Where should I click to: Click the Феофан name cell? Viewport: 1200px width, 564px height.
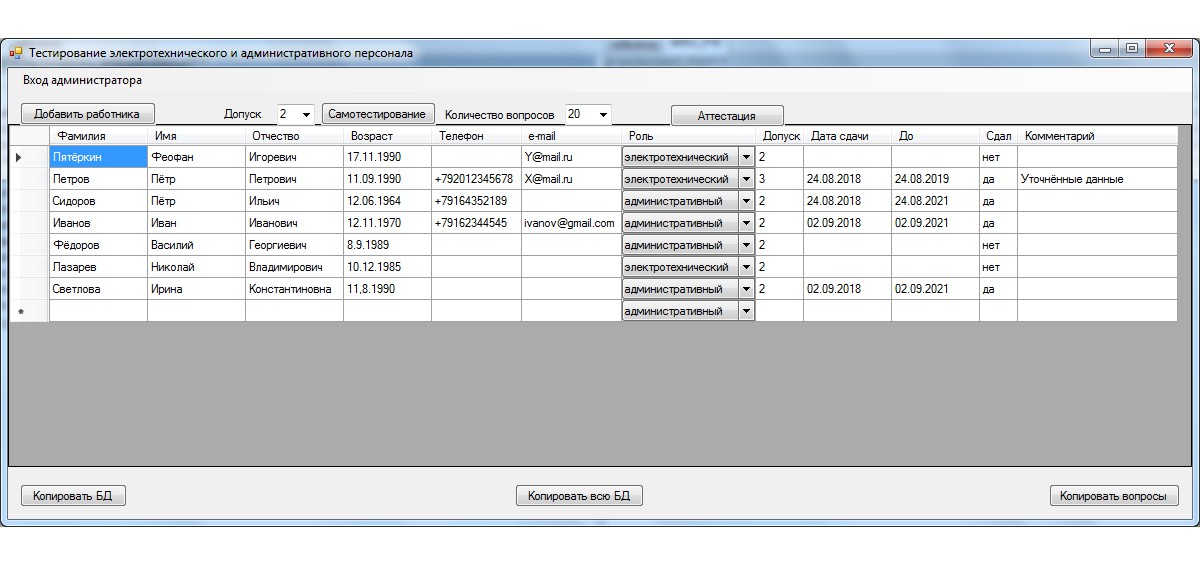click(x=196, y=157)
